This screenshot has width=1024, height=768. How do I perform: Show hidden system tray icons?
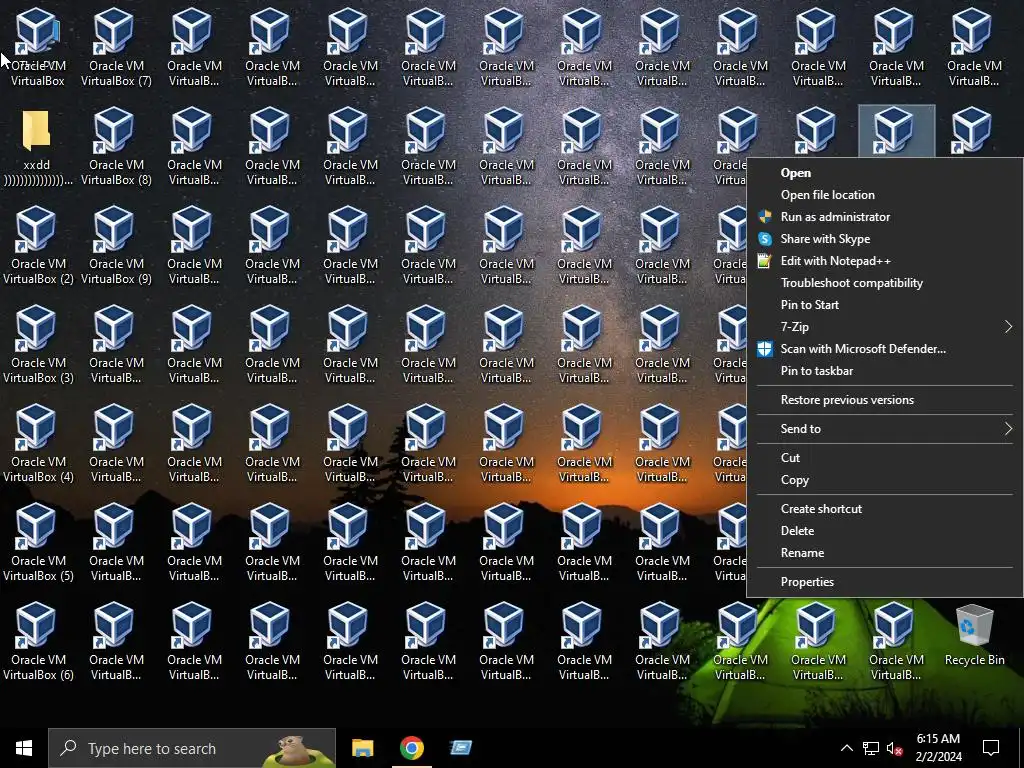pyautogui.click(x=846, y=748)
